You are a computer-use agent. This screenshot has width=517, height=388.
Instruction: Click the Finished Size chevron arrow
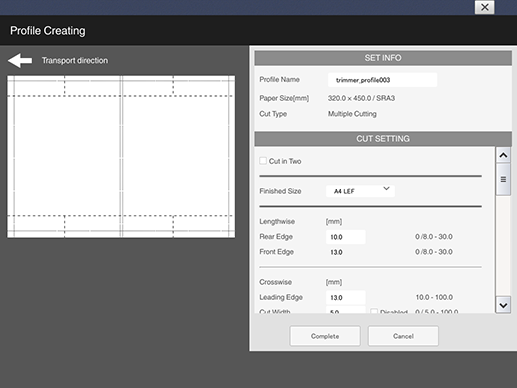(x=386, y=189)
